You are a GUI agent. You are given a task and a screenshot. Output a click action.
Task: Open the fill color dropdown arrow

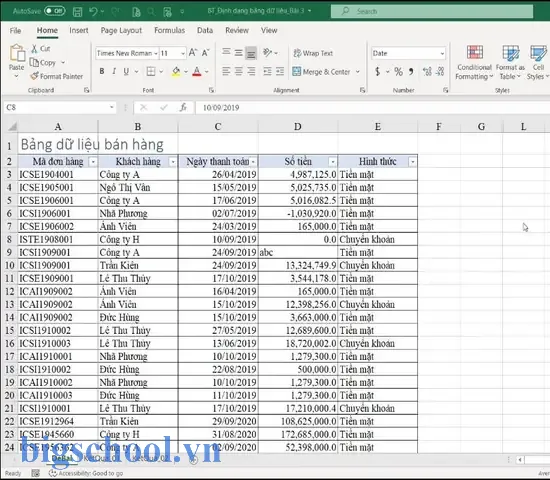pyautogui.click(x=186, y=72)
